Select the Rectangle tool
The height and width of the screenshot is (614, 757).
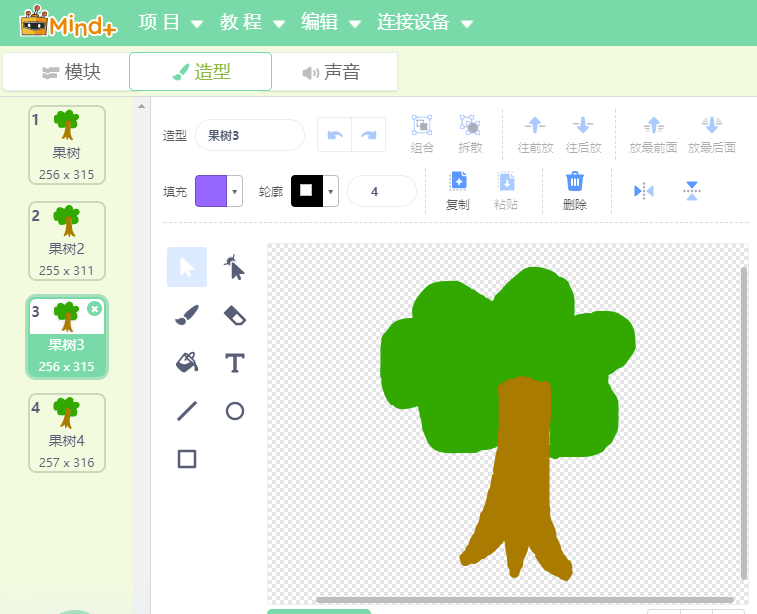(x=187, y=459)
